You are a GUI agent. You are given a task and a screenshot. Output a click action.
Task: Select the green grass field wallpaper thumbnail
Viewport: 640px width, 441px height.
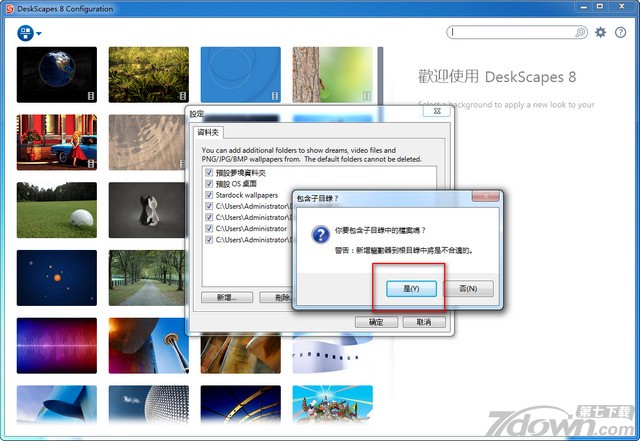click(149, 75)
